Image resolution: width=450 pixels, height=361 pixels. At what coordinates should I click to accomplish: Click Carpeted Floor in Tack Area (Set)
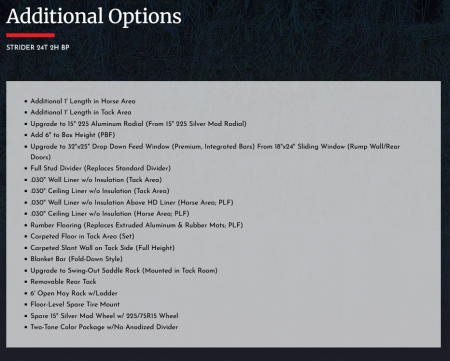click(x=82, y=236)
